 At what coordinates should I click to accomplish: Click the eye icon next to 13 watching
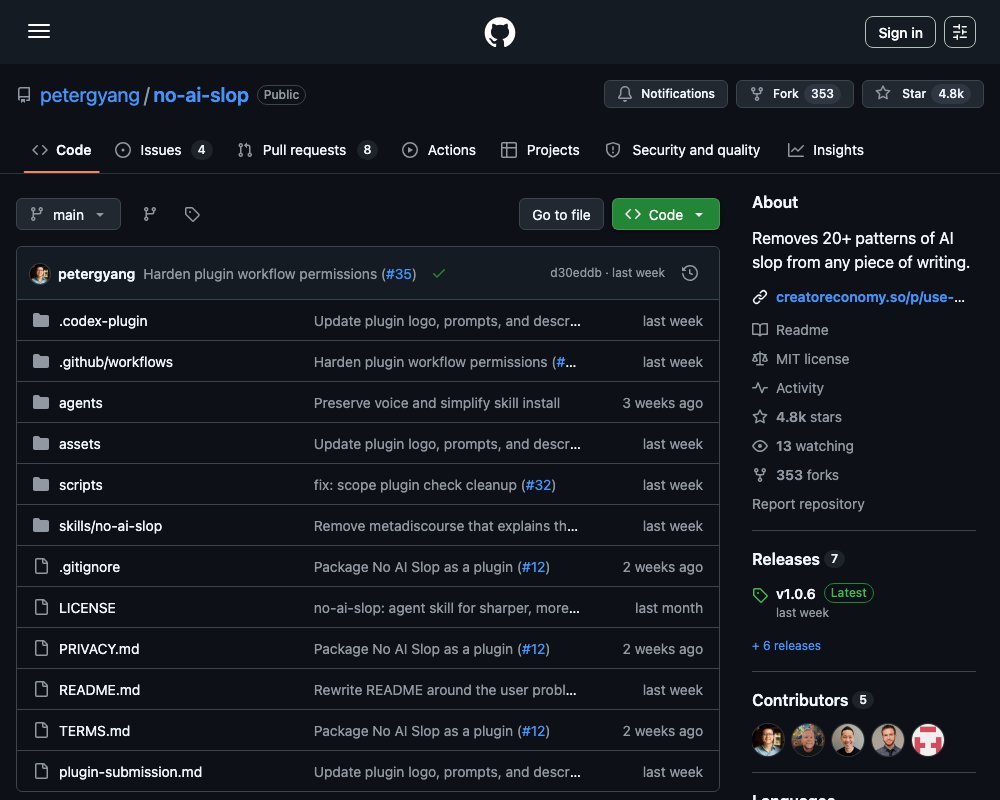[760, 446]
